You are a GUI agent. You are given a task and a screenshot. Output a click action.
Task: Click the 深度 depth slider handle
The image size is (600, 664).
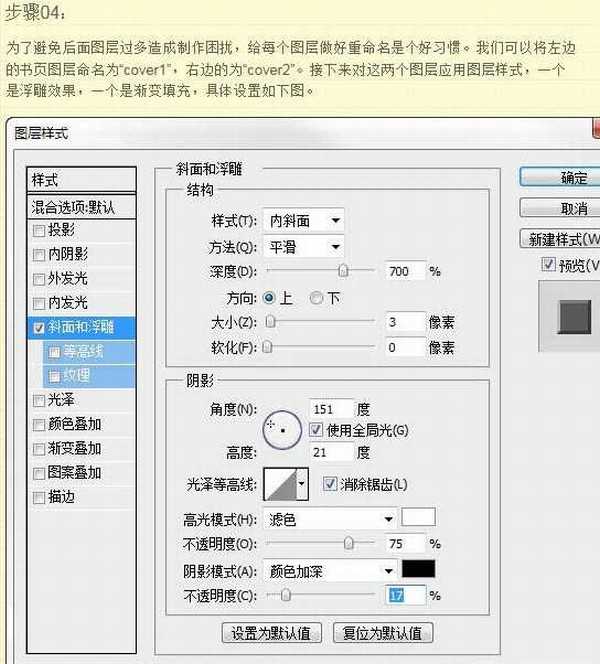click(x=343, y=270)
